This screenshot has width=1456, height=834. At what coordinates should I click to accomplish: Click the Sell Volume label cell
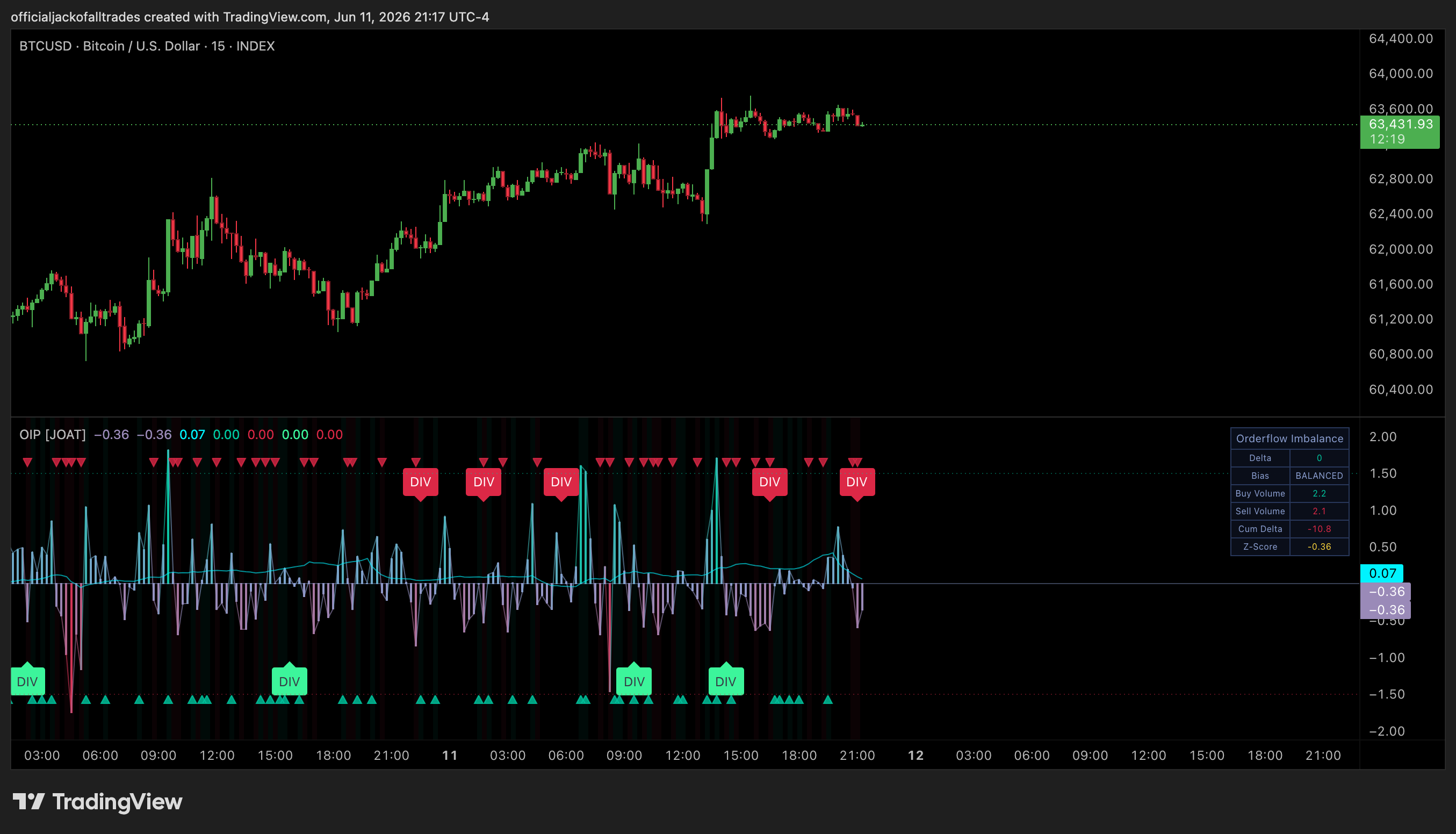coord(1260,511)
